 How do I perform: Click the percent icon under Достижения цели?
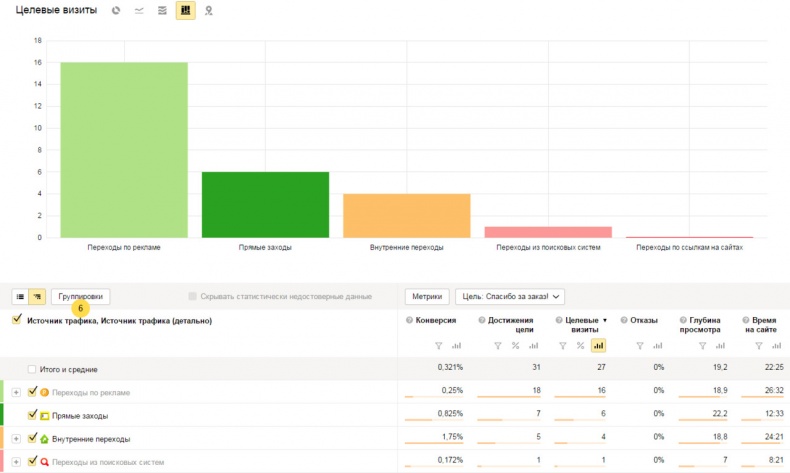click(515, 346)
